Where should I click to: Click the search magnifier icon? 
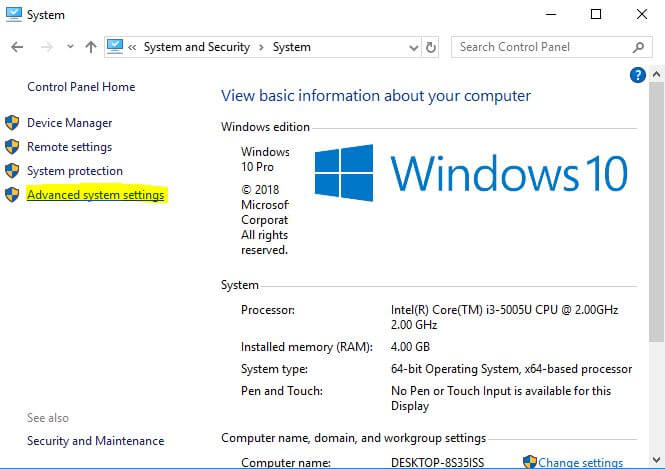point(638,47)
